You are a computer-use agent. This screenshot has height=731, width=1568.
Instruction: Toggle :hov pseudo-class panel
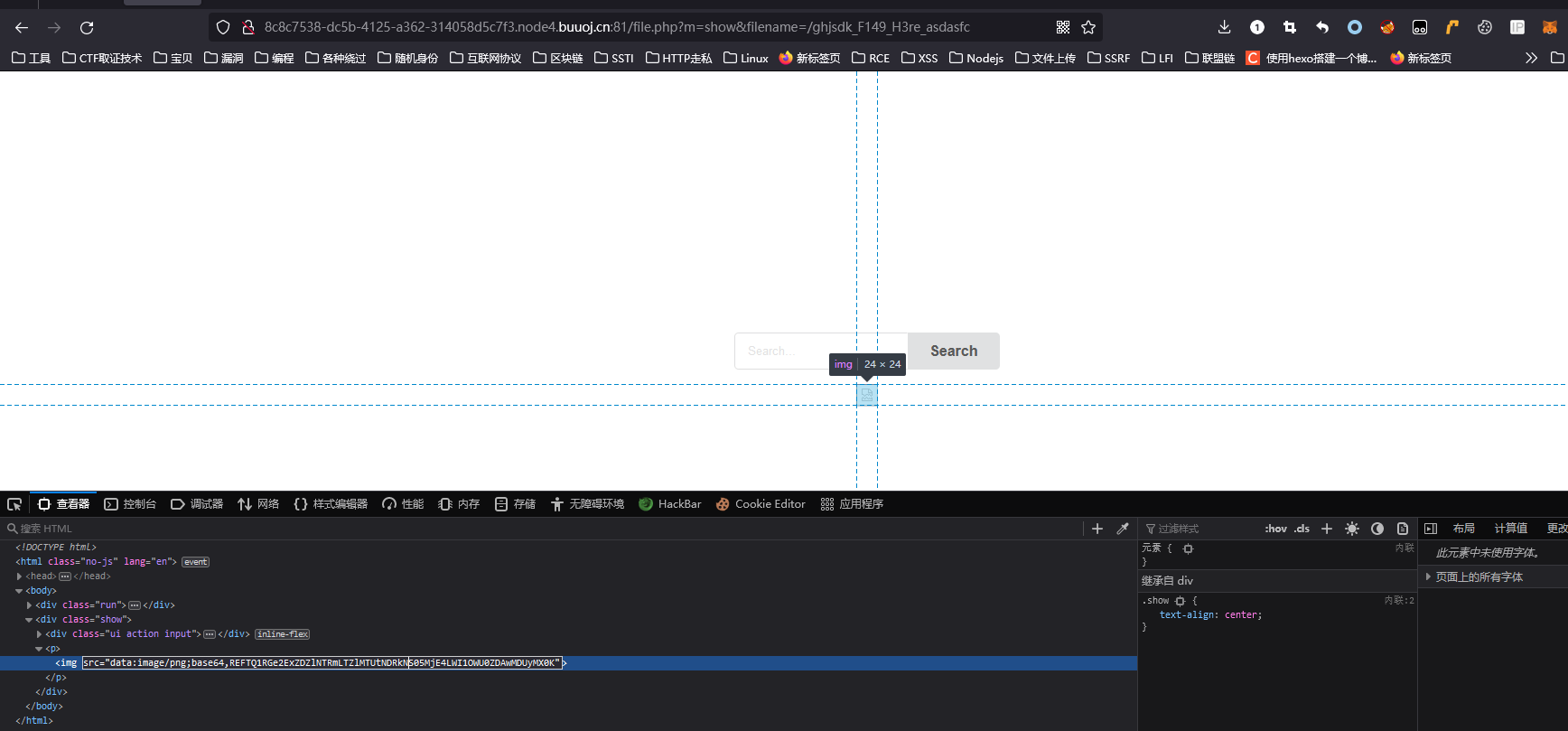point(1275,529)
